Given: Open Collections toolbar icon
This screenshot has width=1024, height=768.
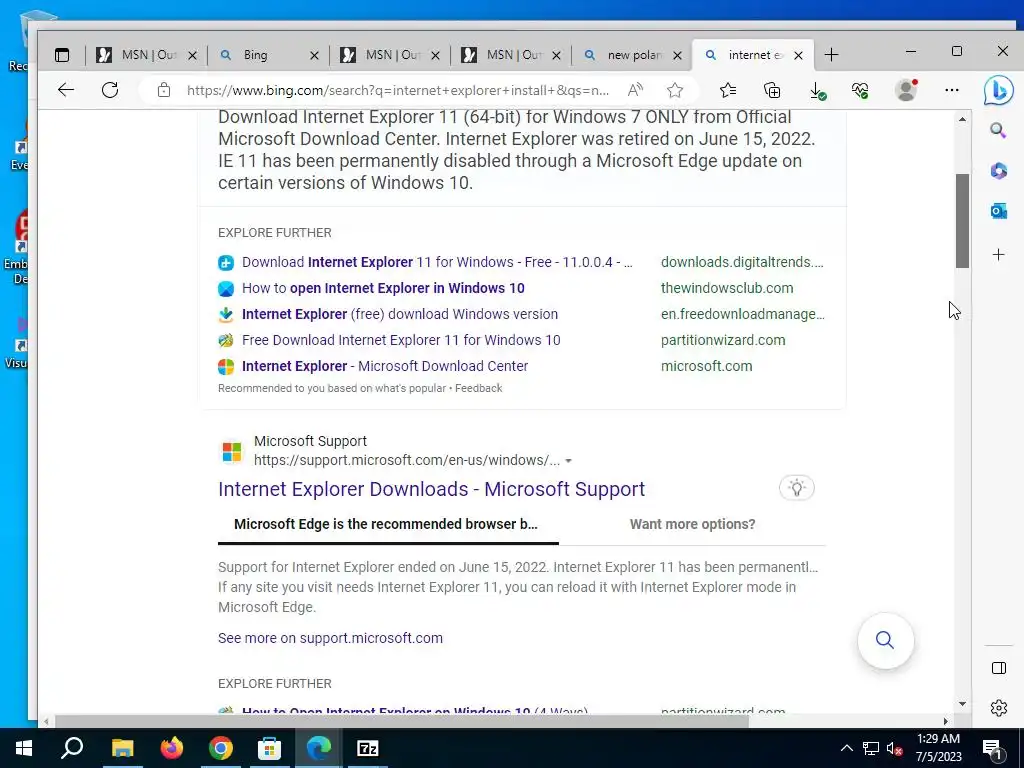Looking at the screenshot, I should click(772, 90).
